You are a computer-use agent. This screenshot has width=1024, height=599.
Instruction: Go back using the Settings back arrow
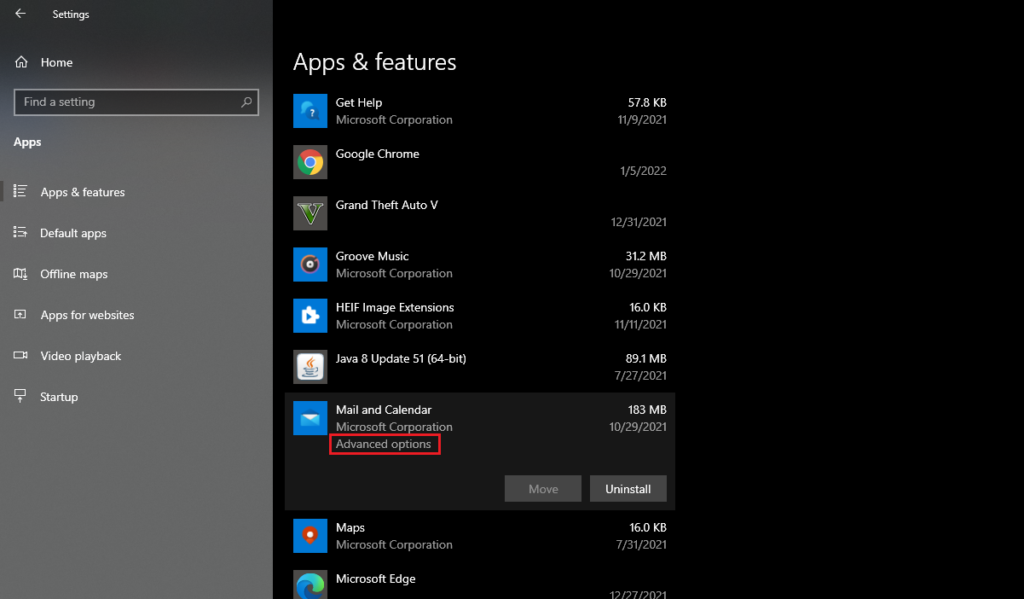point(20,13)
